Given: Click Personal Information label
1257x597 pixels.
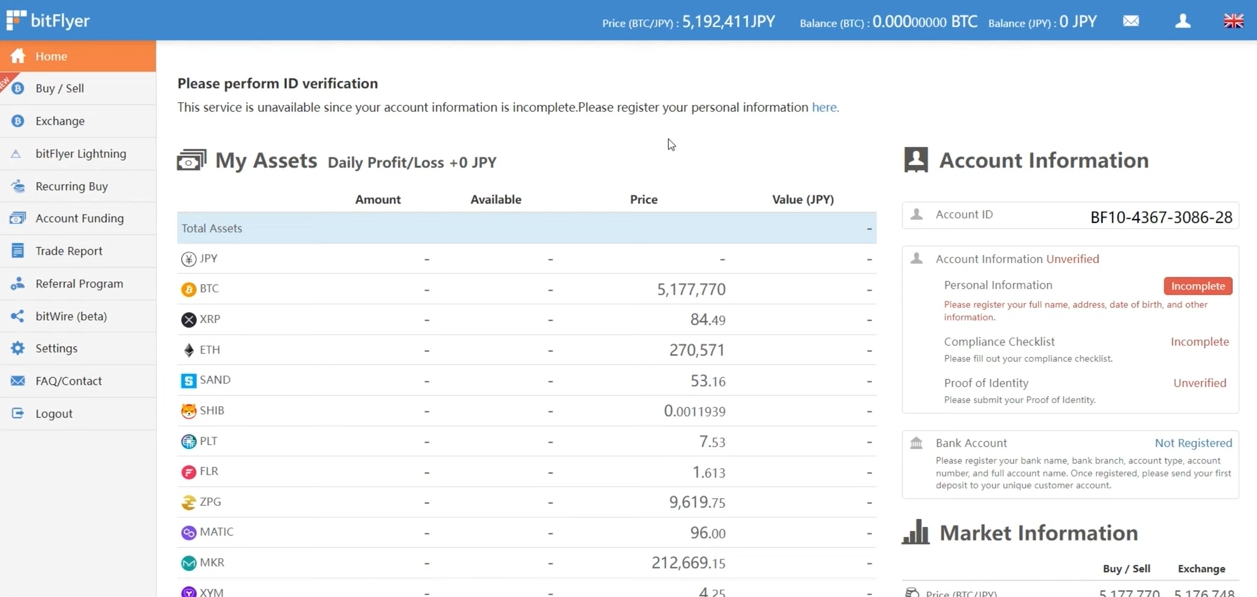Looking at the screenshot, I should tap(998, 285).
